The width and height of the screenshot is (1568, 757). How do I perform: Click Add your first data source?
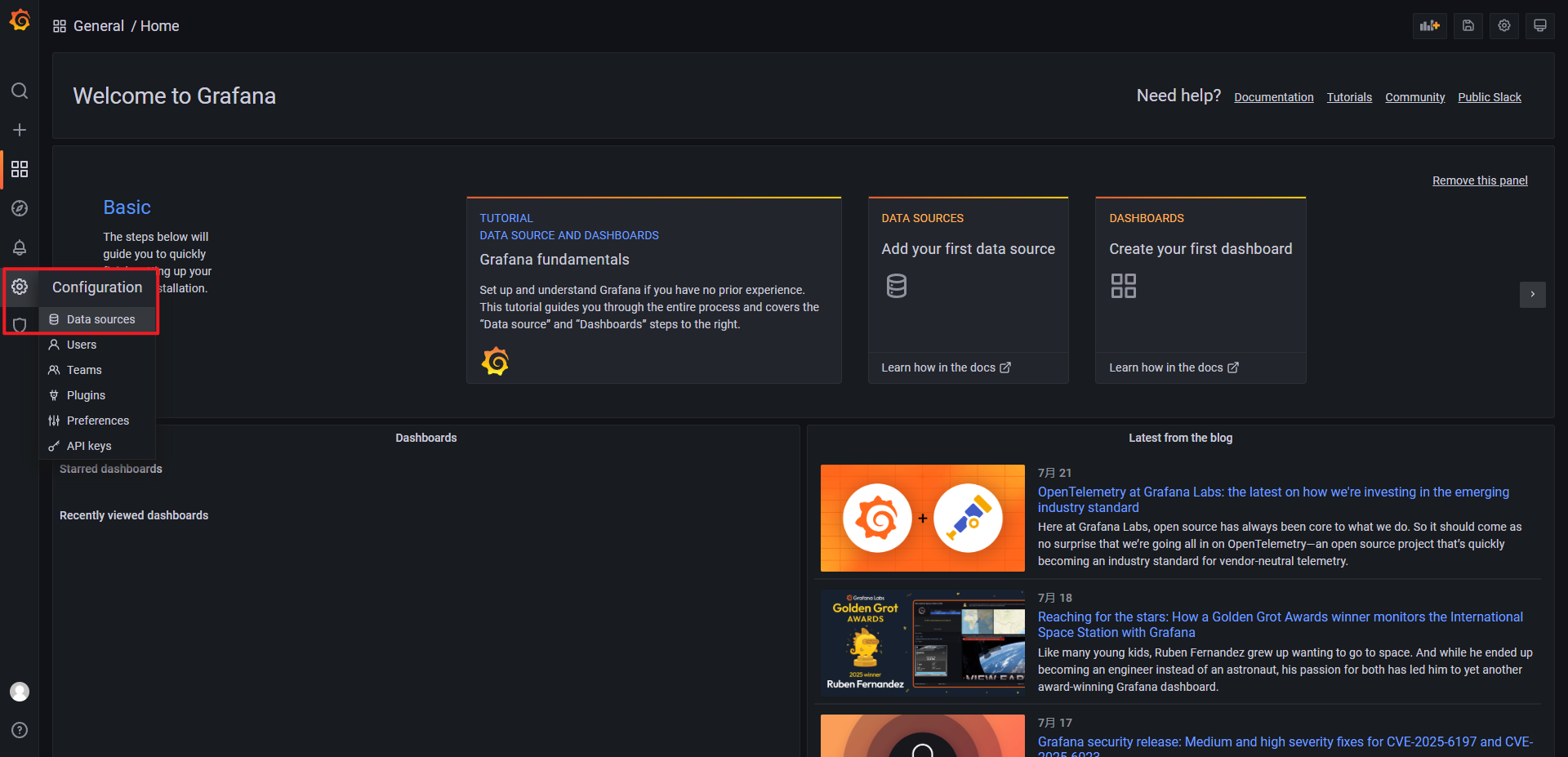[x=968, y=249]
